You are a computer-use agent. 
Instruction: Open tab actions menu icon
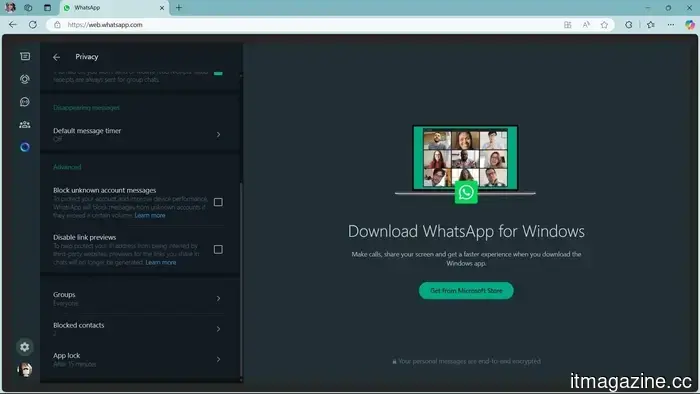(47, 8)
